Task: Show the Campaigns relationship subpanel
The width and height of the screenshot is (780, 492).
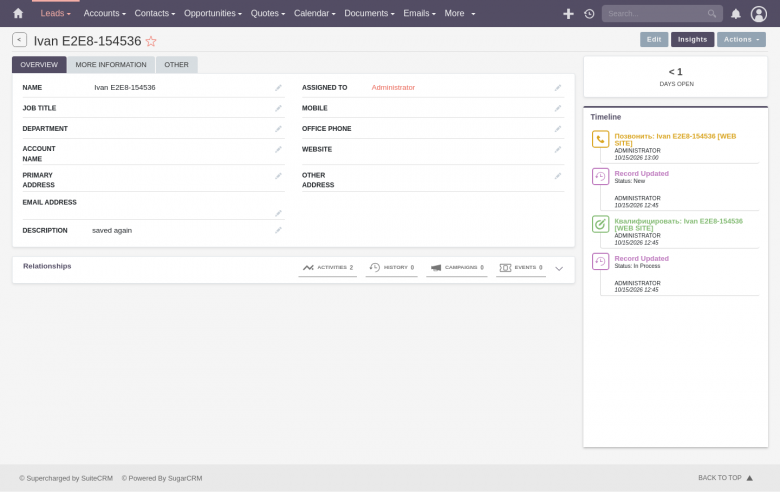Action: [x=457, y=268]
